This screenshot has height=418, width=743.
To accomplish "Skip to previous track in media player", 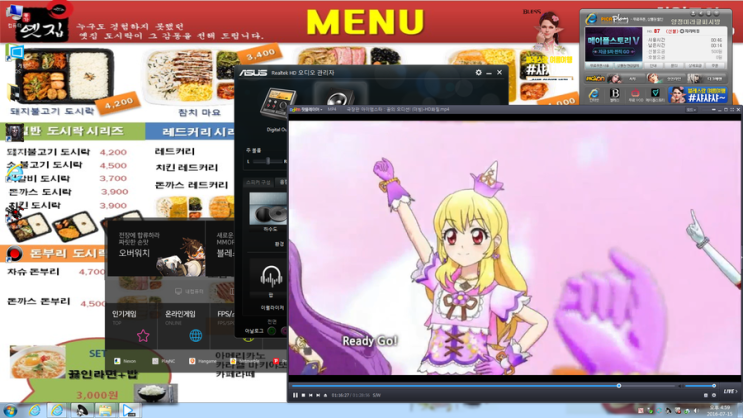I will [311, 395].
